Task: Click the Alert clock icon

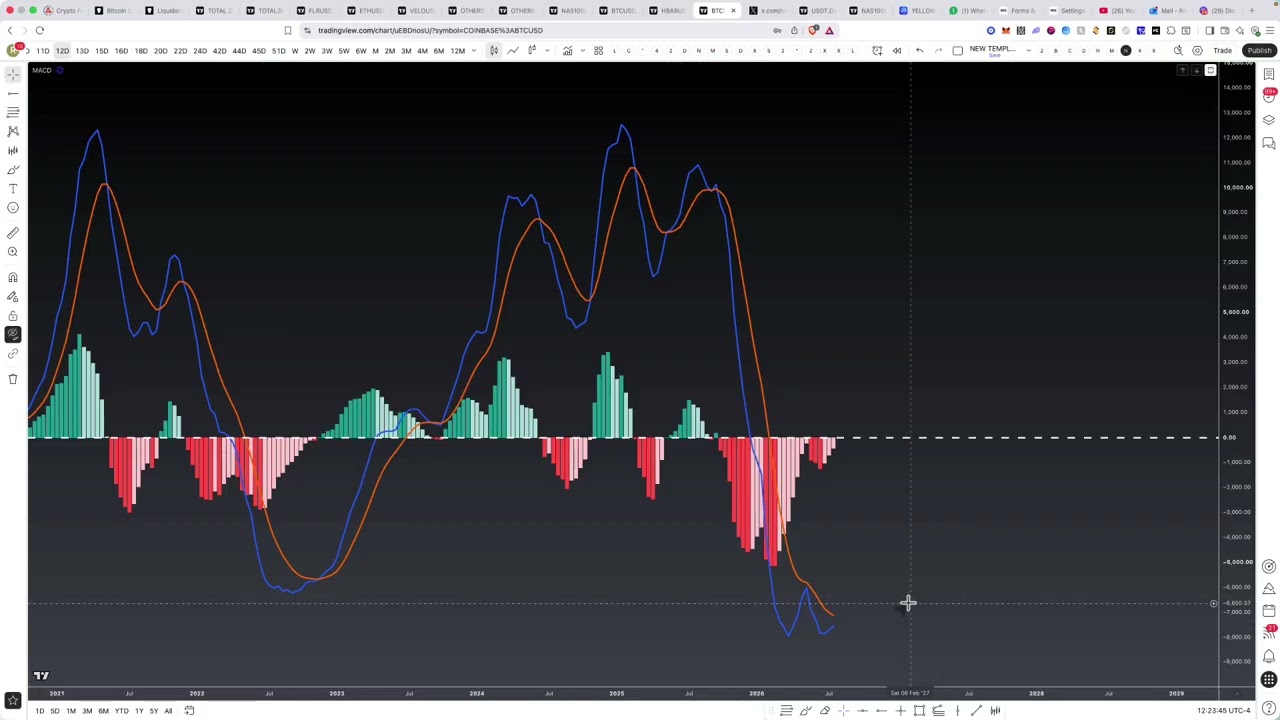Action: tap(877, 51)
